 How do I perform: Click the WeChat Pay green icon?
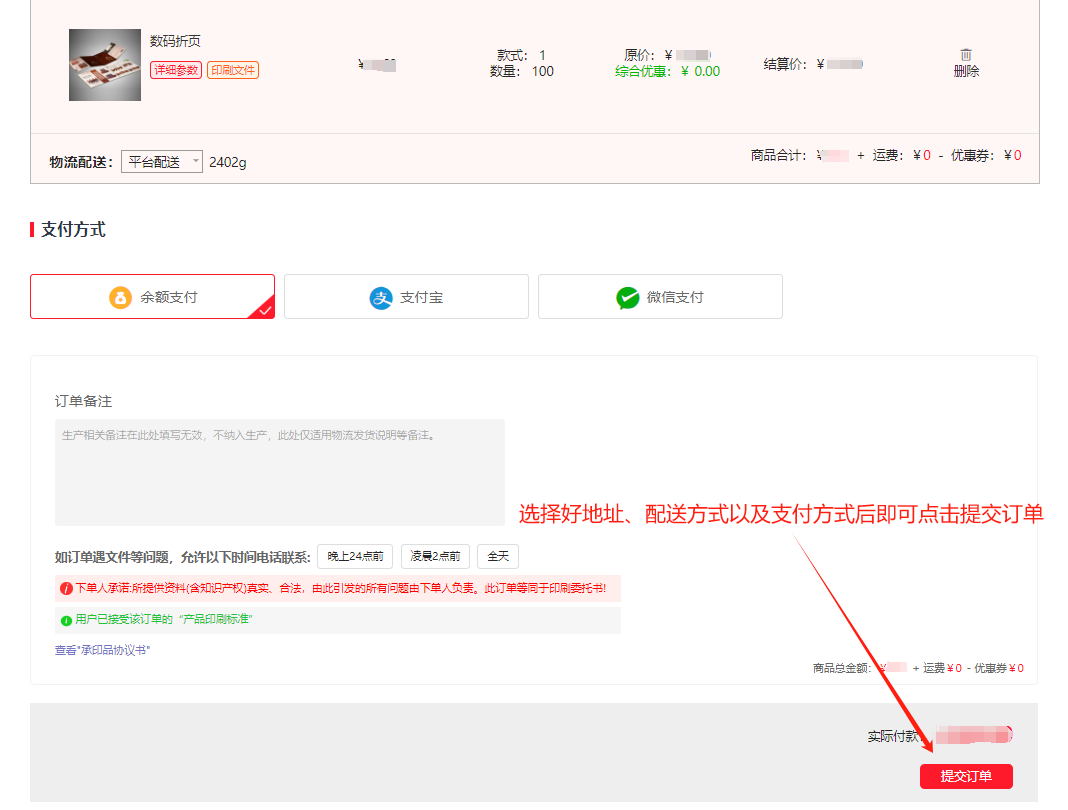click(x=628, y=298)
